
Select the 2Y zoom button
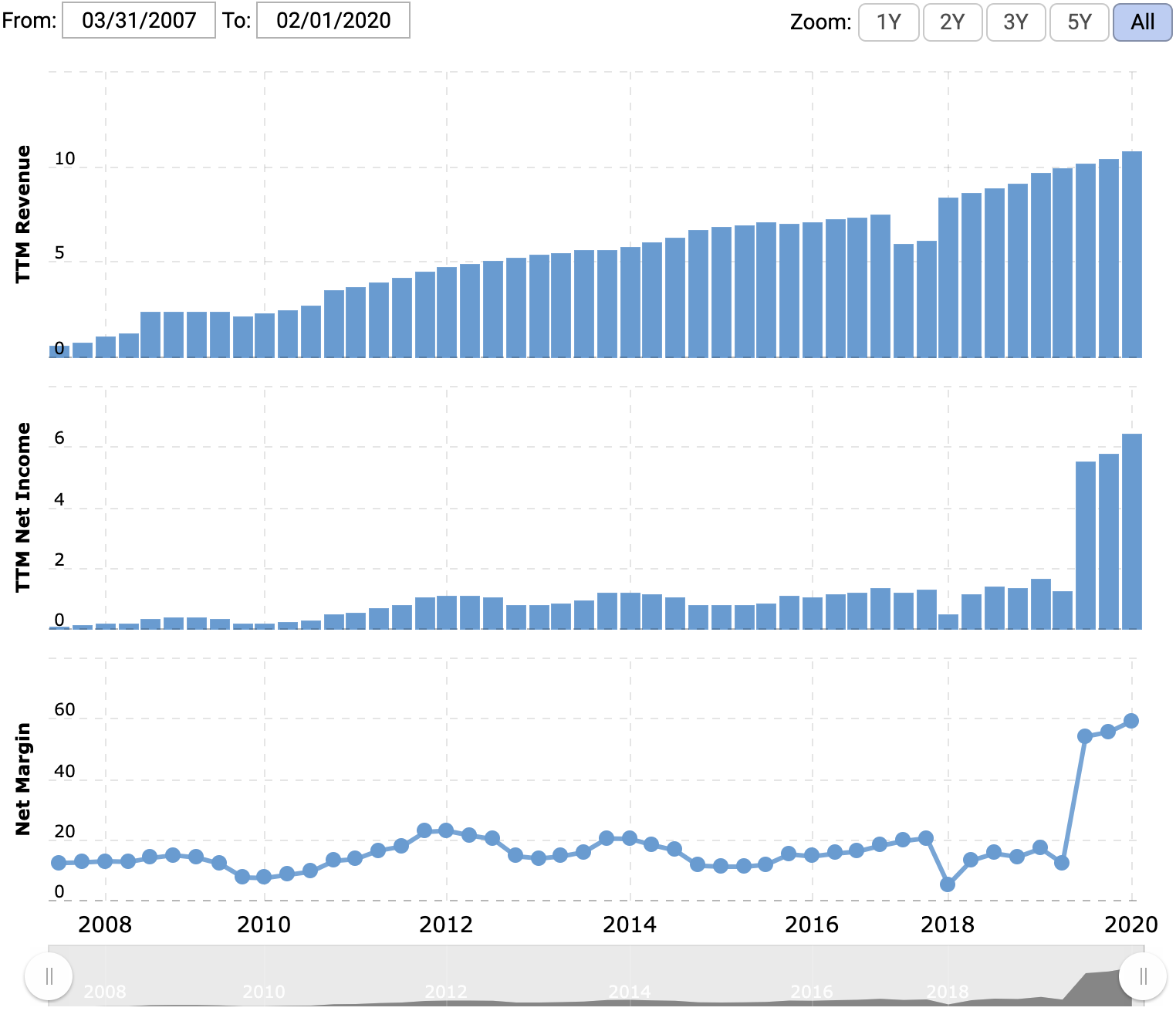coord(952,22)
